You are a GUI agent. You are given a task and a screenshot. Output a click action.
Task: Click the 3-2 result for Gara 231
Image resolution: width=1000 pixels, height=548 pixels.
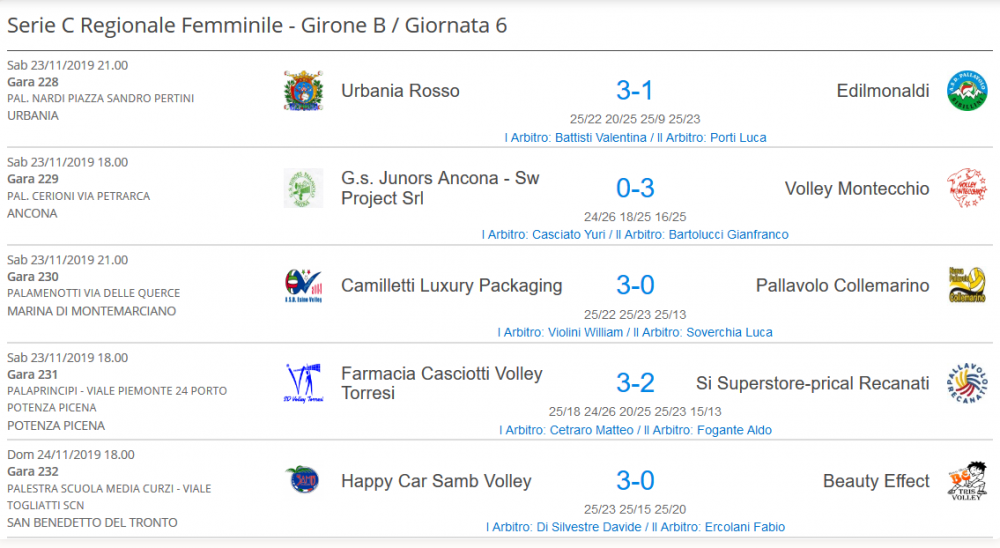tap(635, 383)
